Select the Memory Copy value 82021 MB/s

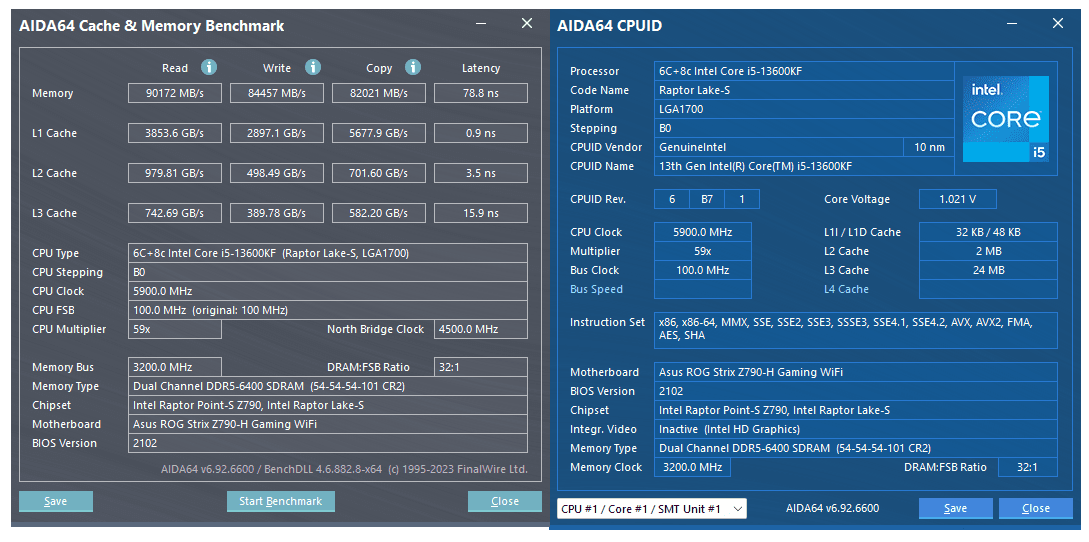[379, 93]
